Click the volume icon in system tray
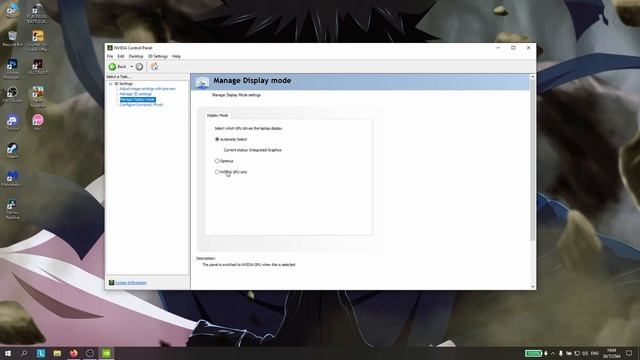The height and width of the screenshot is (360, 640). click(x=585, y=353)
